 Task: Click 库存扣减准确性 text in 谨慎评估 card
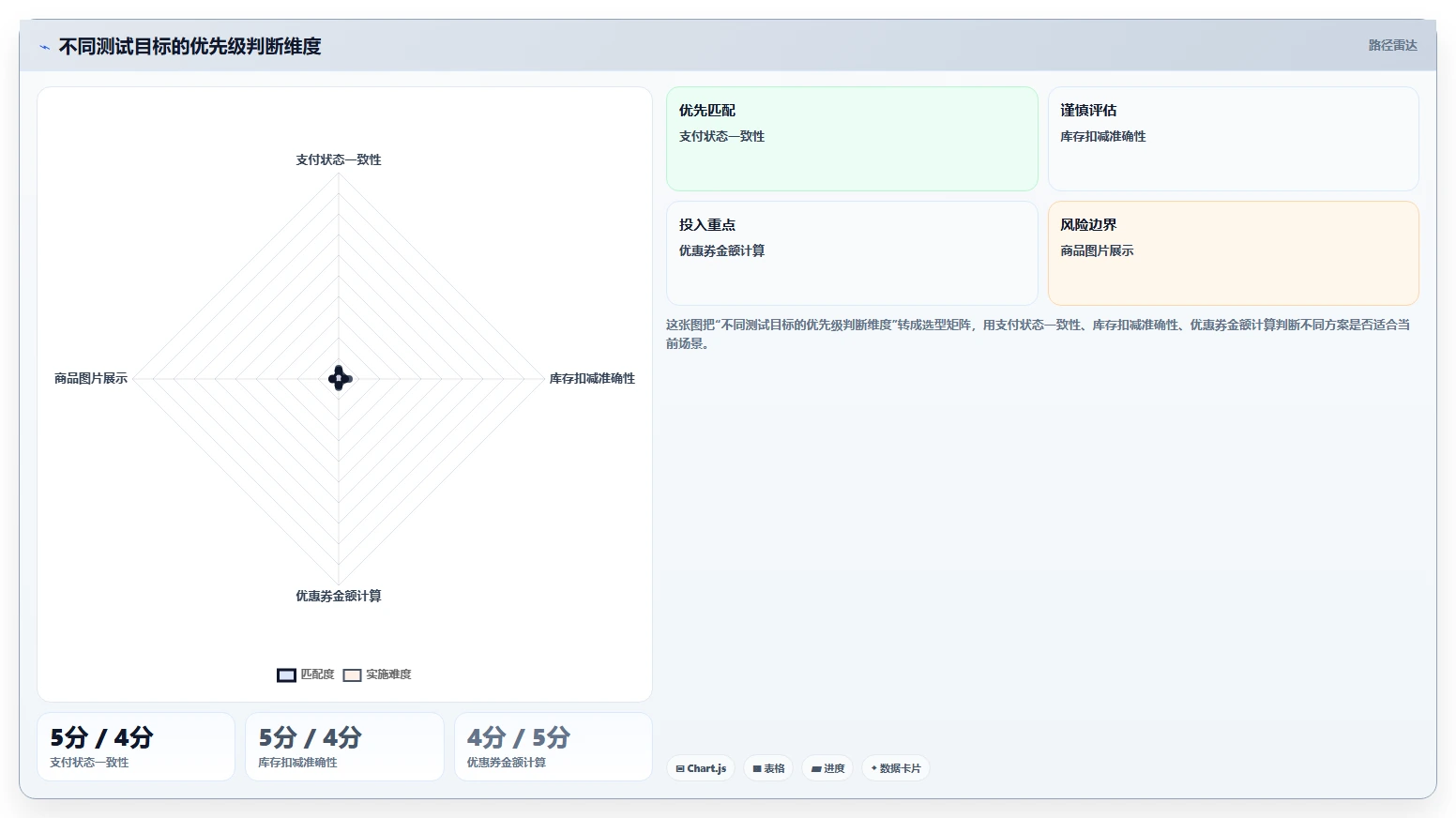pyautogui.click(x=1103, y=136)
